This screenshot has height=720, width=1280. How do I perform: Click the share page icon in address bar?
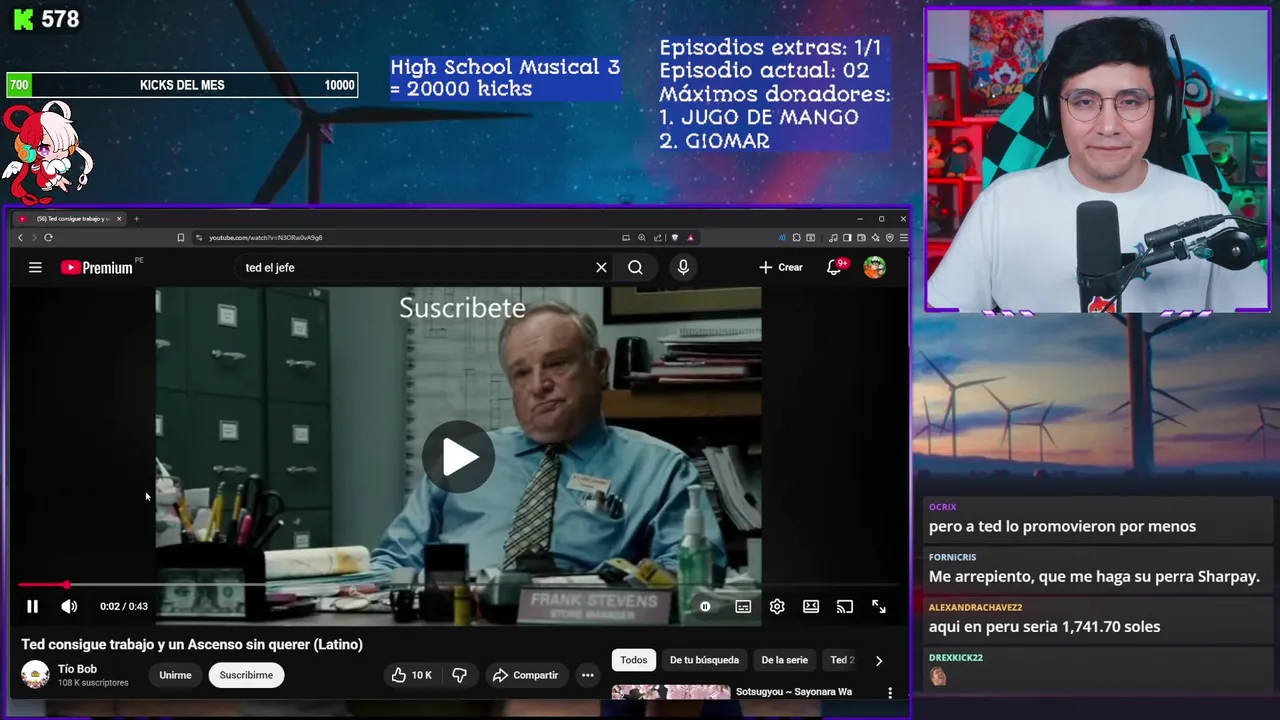tap(658, 237)
